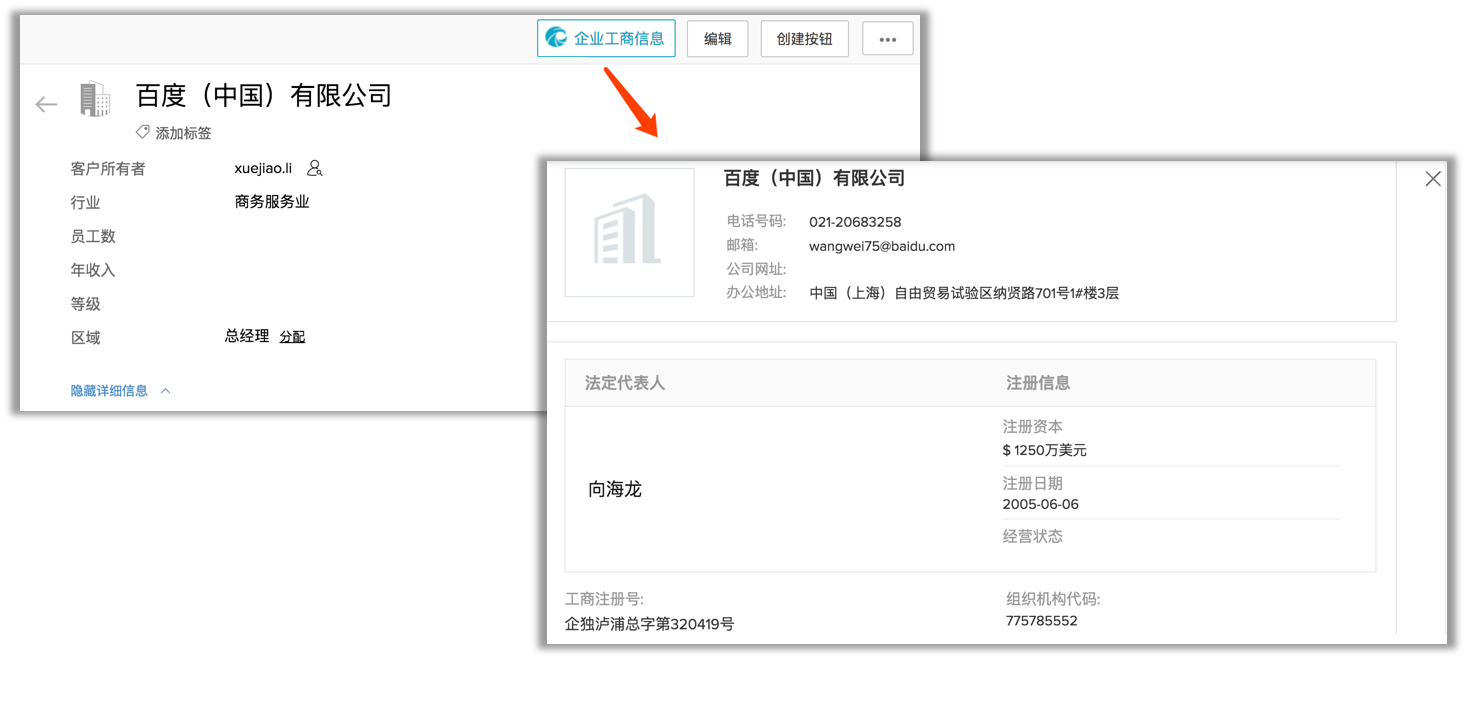
Task: Click the chevron next to 隐藏详细信息
Action: pos(166,391)
